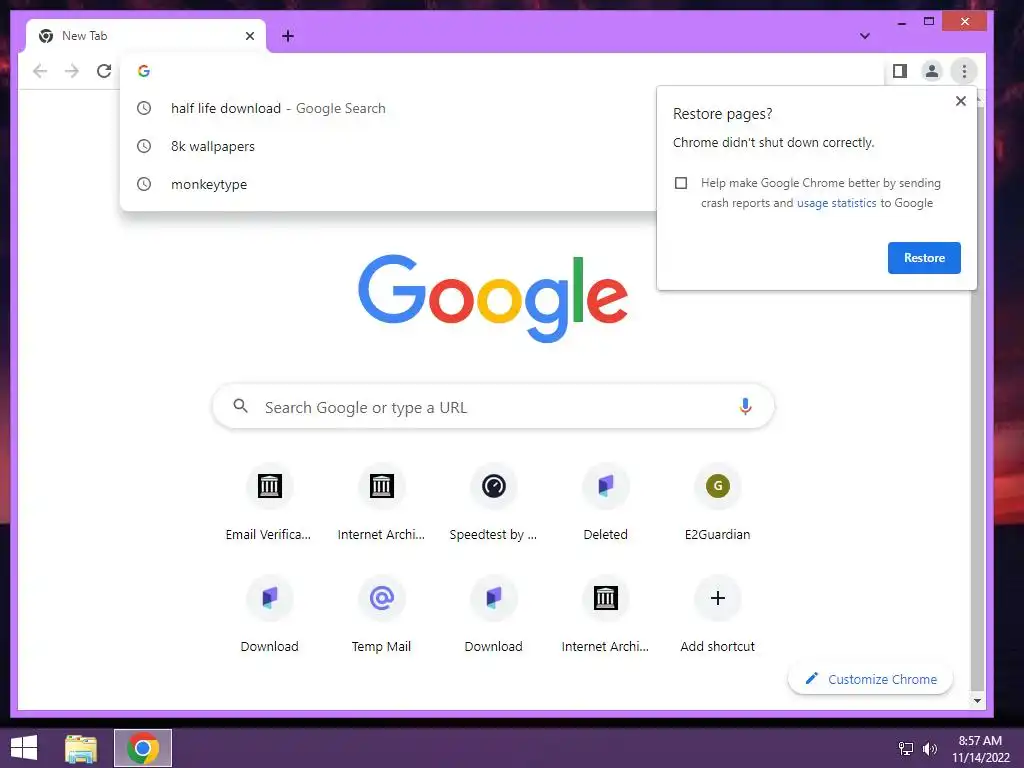Open the E2Guardian shortcut
This screenshot has width=1024, height=768.
(x=718, y=503)
